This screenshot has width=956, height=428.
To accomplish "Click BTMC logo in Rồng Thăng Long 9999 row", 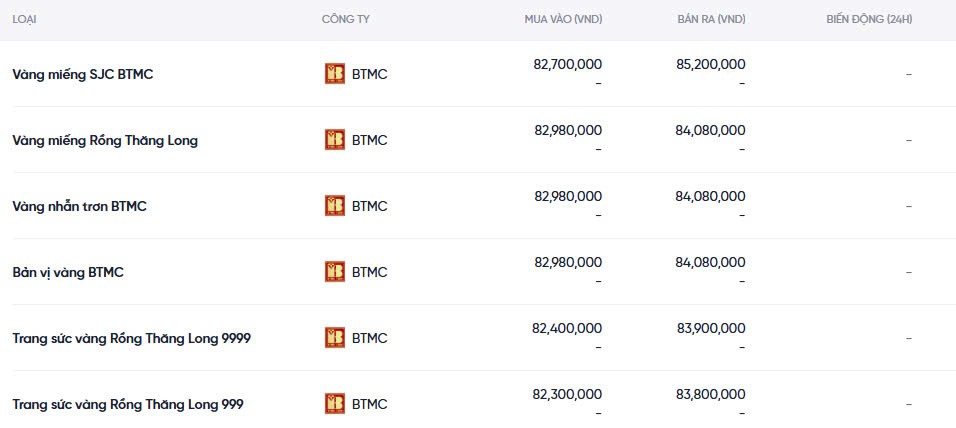I will coord(335,338).
